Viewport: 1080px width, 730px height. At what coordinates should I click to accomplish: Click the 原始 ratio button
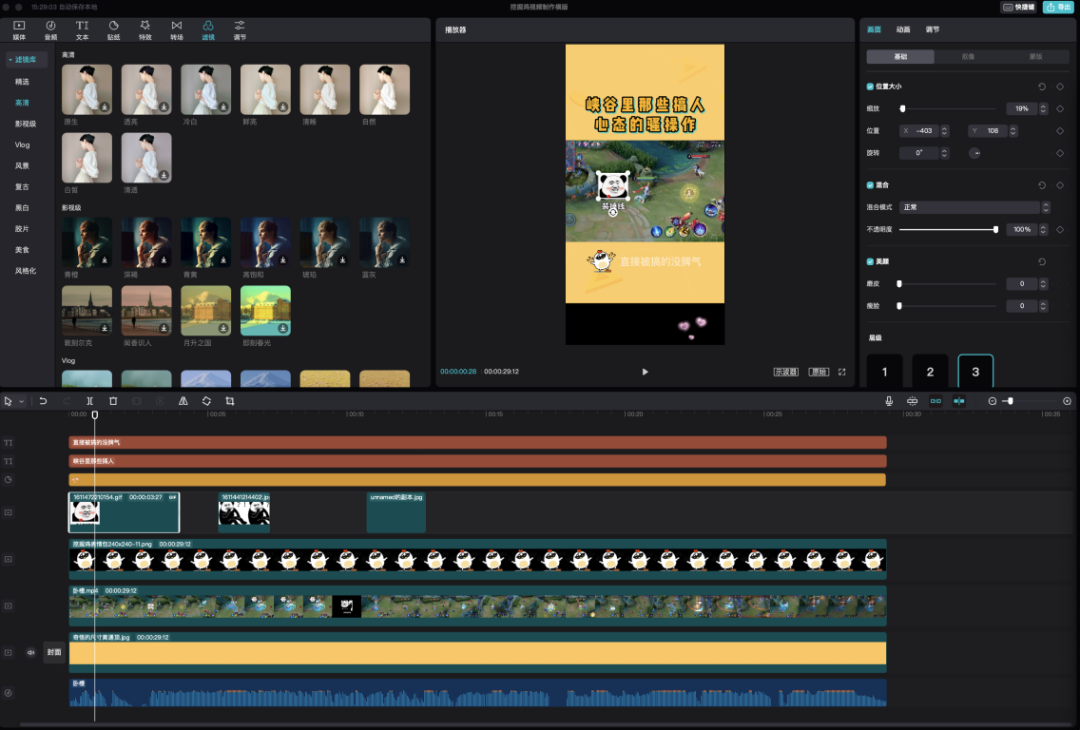(x=819, y=372)
